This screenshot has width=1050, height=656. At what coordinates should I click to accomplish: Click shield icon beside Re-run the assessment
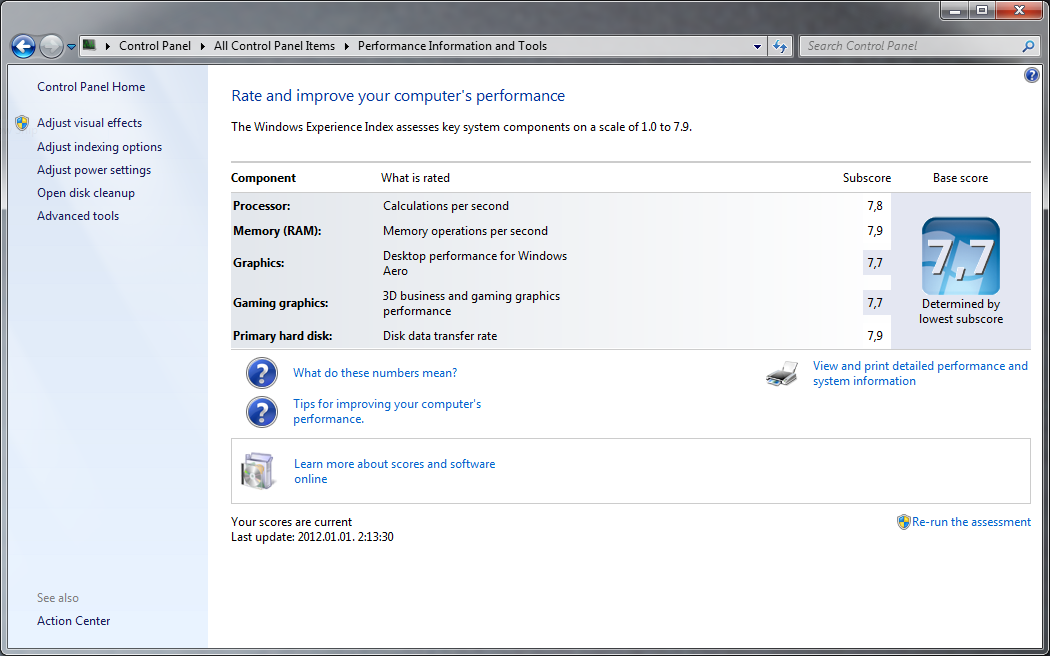(x=903, y=522)
